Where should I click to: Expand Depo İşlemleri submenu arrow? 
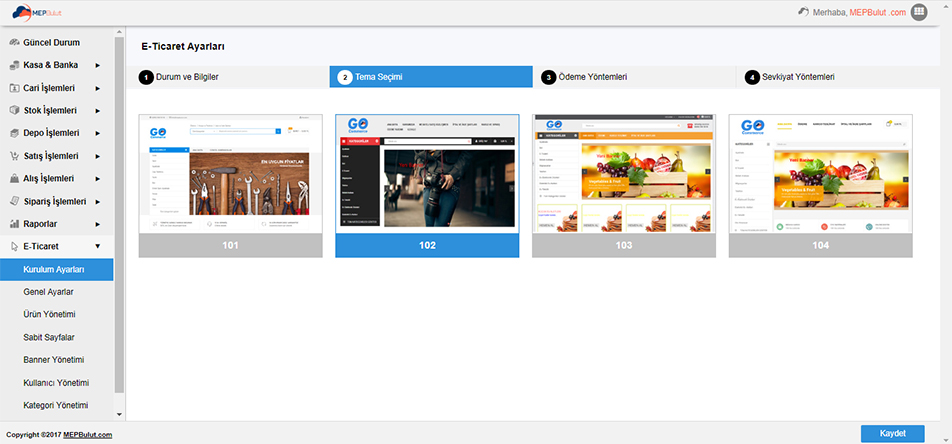(x=98, y=134)
